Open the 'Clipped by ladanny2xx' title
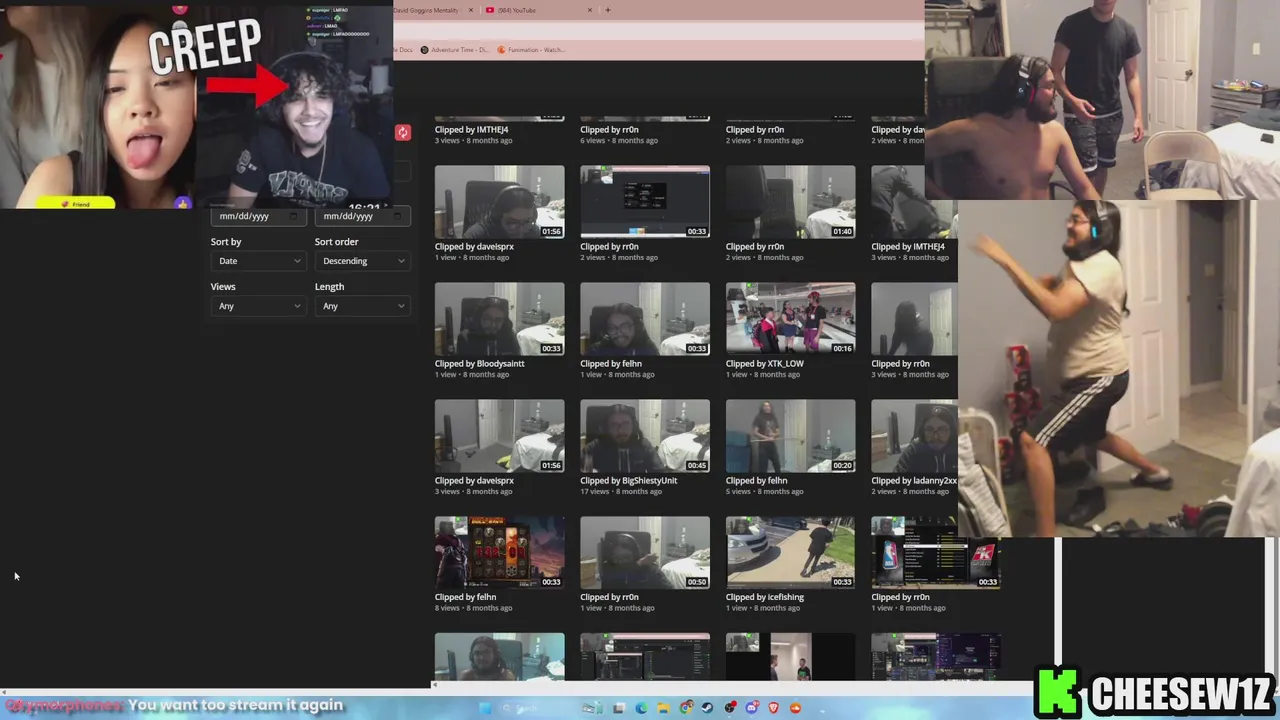The height and width of the screenshot is (720, 1280). point(914,481)
